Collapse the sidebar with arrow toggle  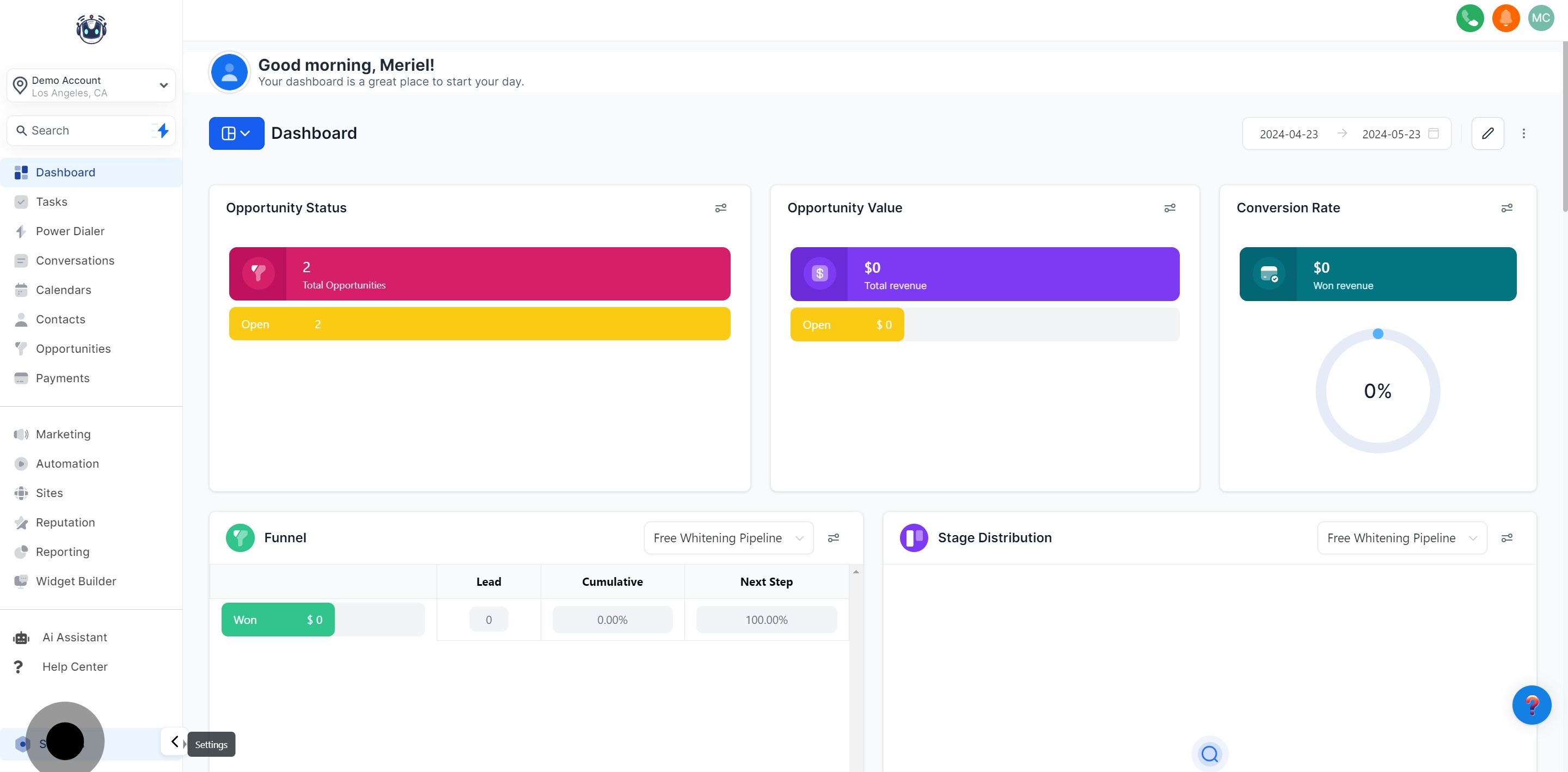coord(175,742)
